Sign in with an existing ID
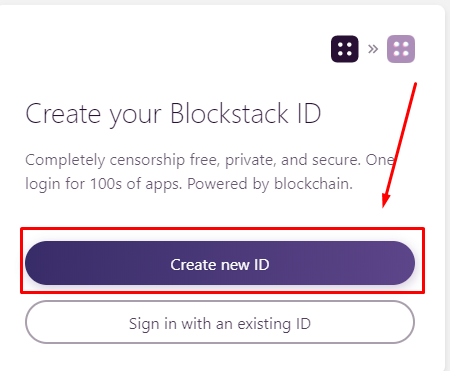450x371 pixels. coord(220,322)
